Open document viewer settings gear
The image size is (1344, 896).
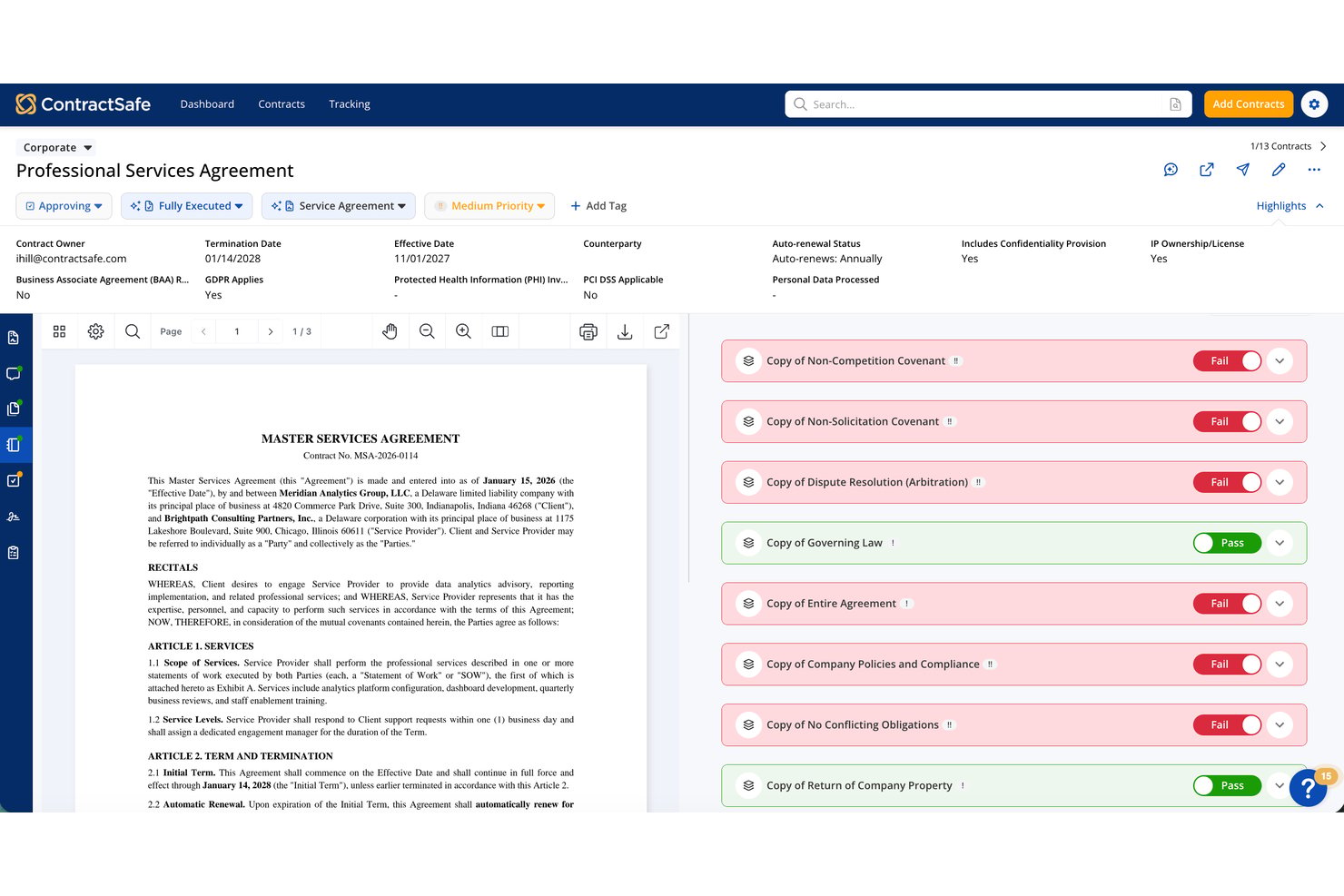click(x=95, y=331)
